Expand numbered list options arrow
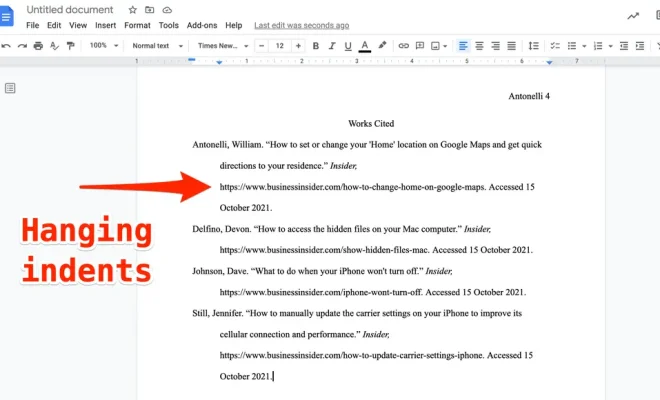The image size is (660, 400). pos(610,46)
